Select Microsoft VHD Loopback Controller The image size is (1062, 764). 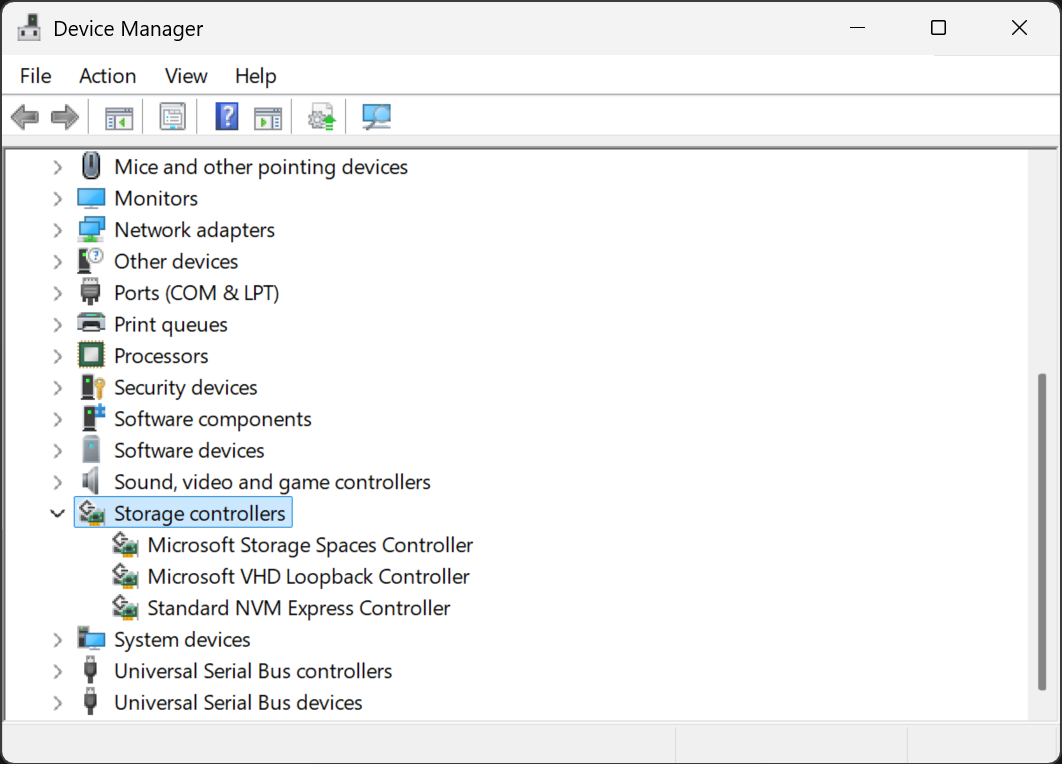[x=308, y=577]
